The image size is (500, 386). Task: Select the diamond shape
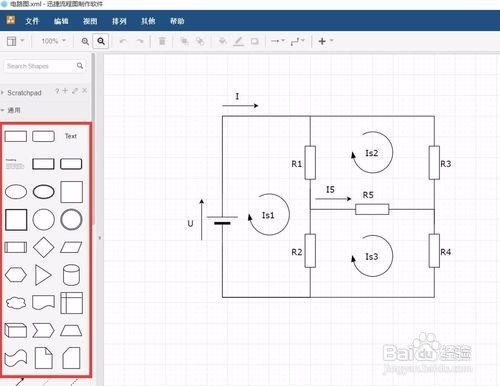point(44,247)
